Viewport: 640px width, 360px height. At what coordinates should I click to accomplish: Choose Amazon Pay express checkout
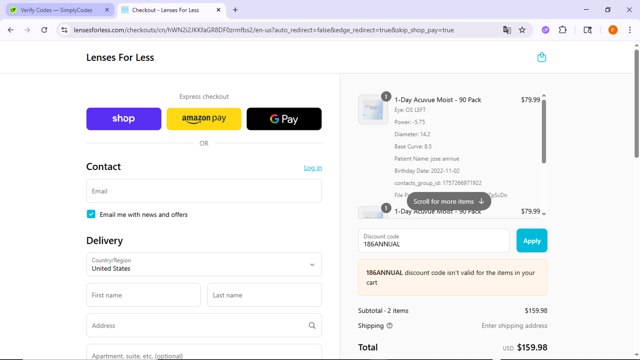tap(204, 119)
